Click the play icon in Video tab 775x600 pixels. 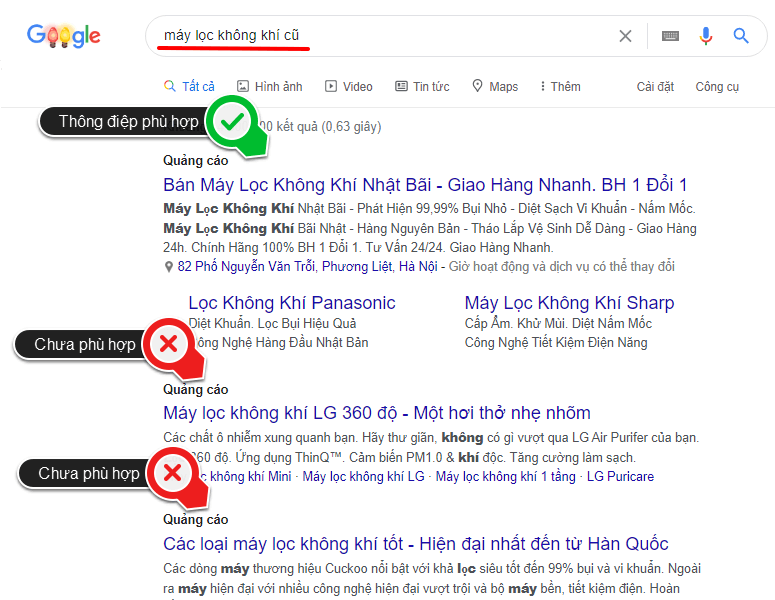331,86
